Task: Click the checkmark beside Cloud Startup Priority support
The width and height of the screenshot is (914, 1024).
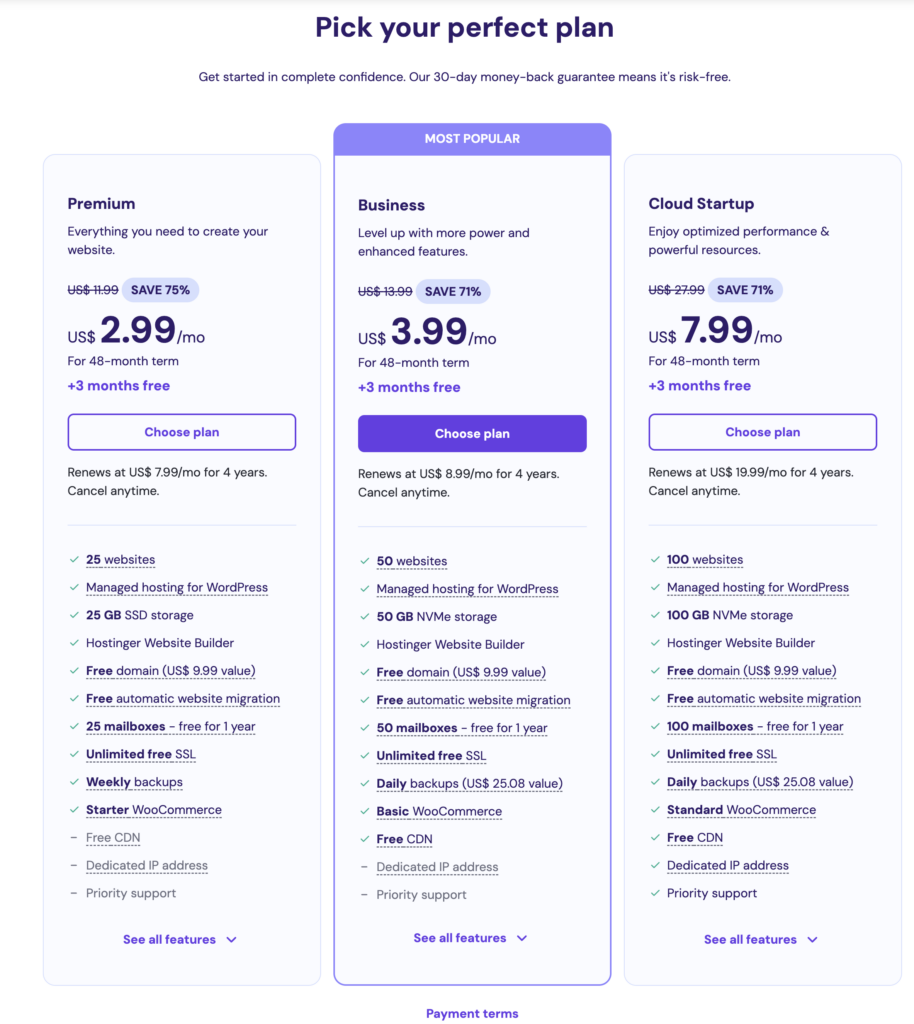Action: point(655,893)
